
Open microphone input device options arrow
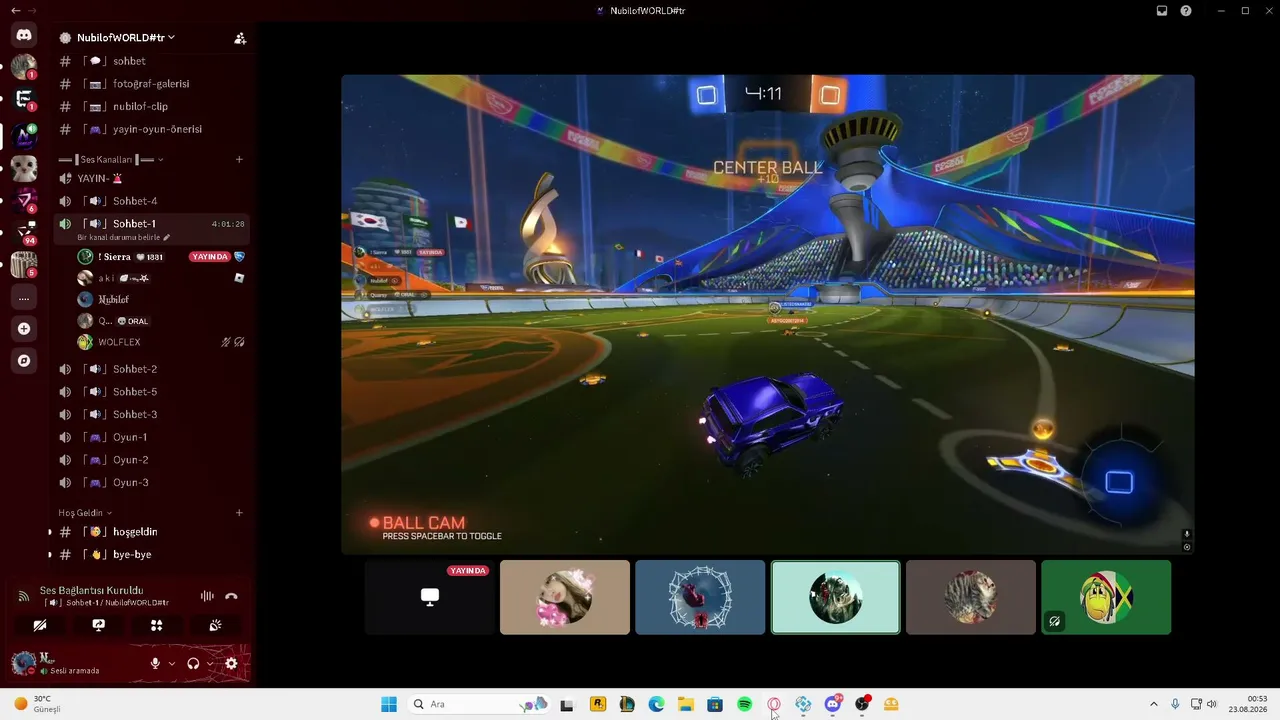(x=172, y=663)
